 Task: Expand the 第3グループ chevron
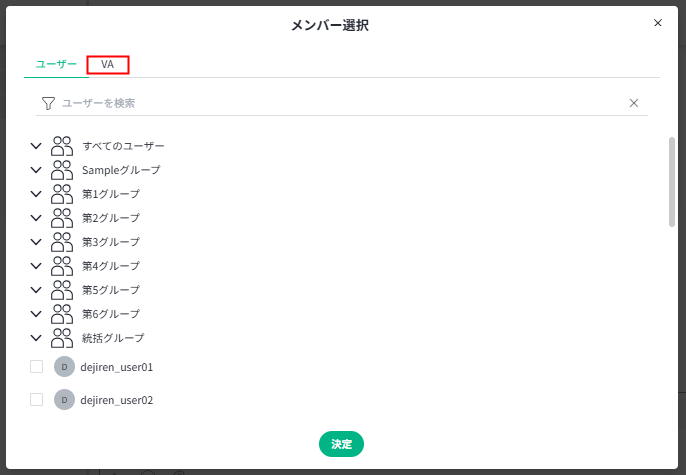click(x=37, y=242)
